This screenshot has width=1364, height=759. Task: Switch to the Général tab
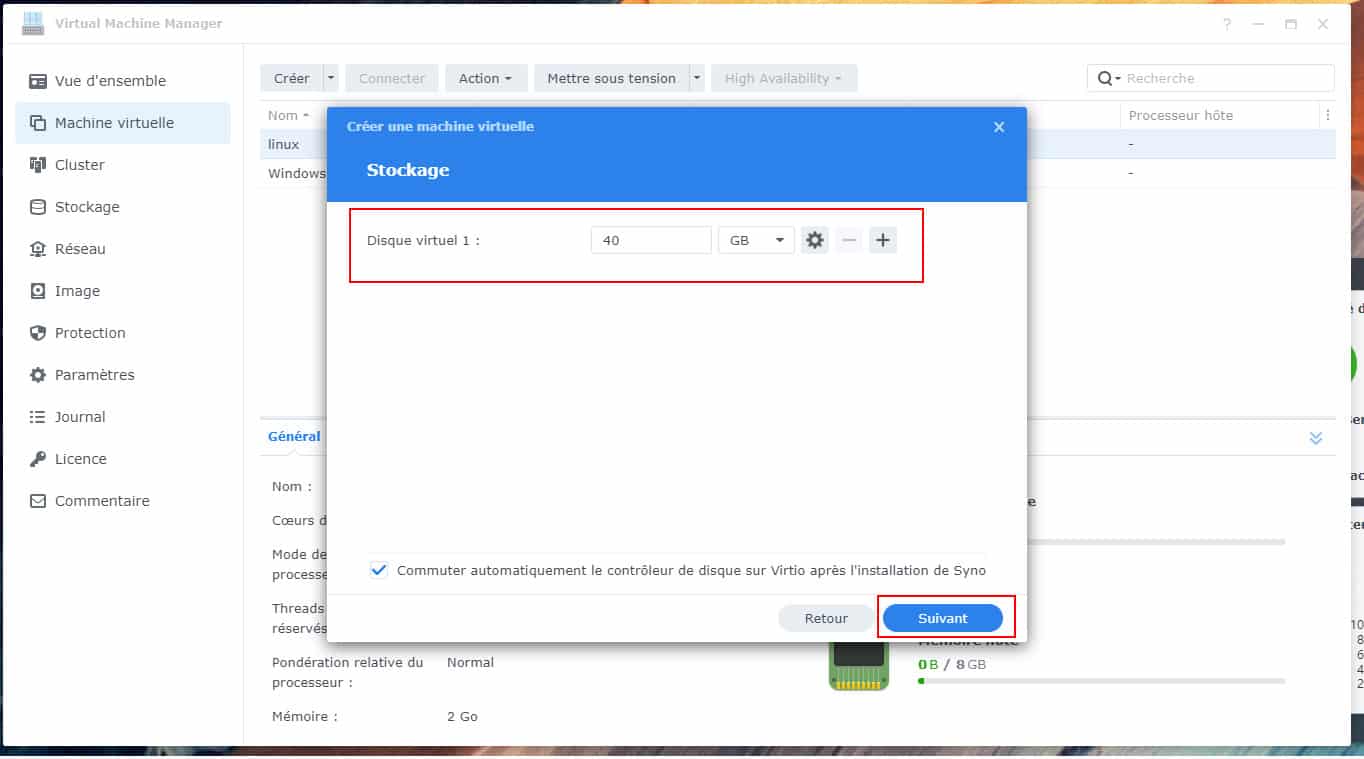tap(294, 436)
